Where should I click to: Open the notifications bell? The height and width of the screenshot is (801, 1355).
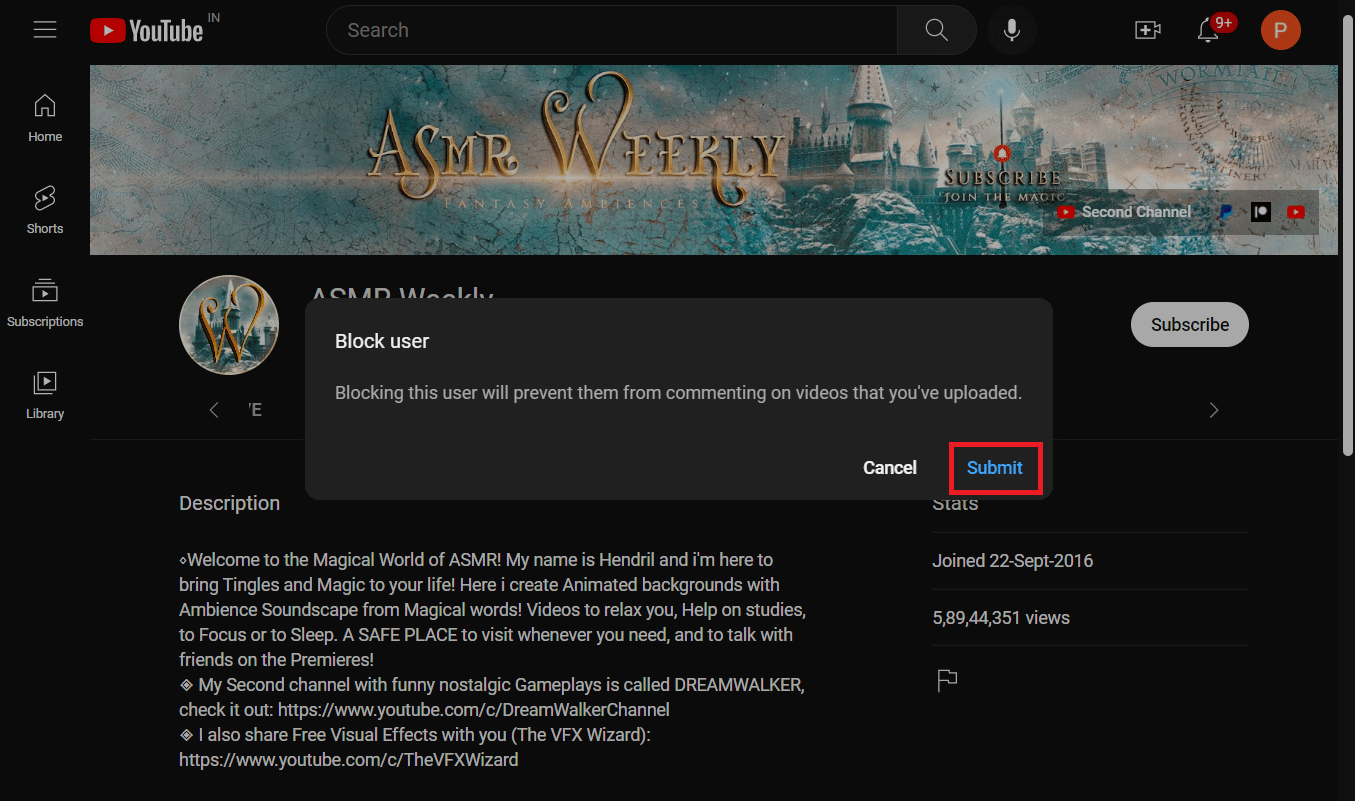(x=1206, y=31)
